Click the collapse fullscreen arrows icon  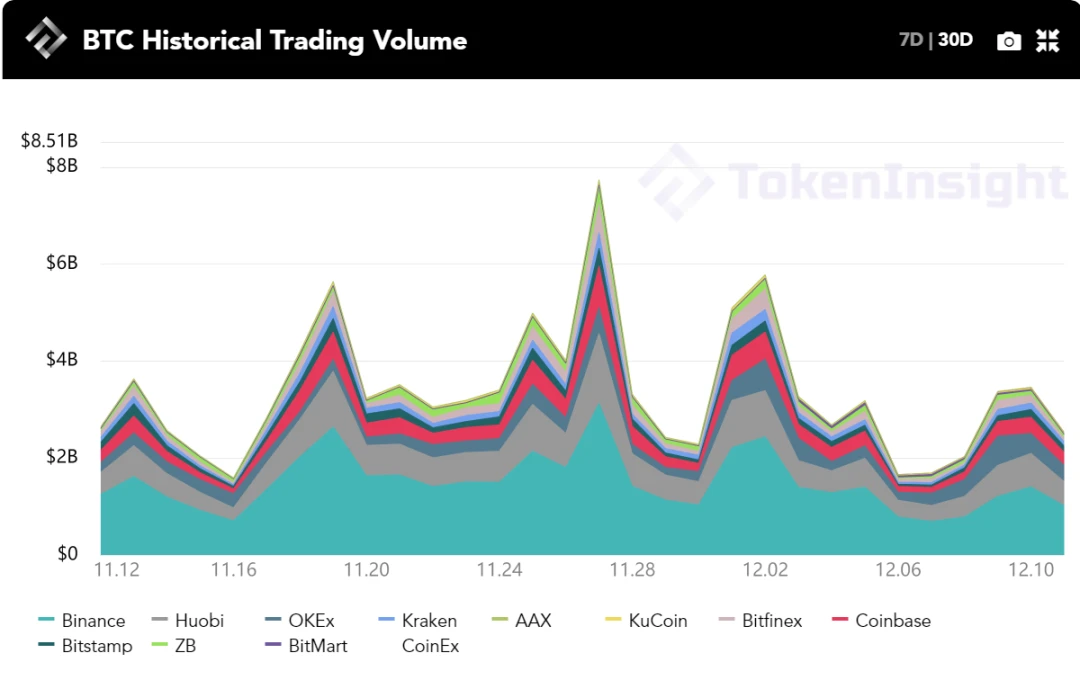tap(1047, 41)
